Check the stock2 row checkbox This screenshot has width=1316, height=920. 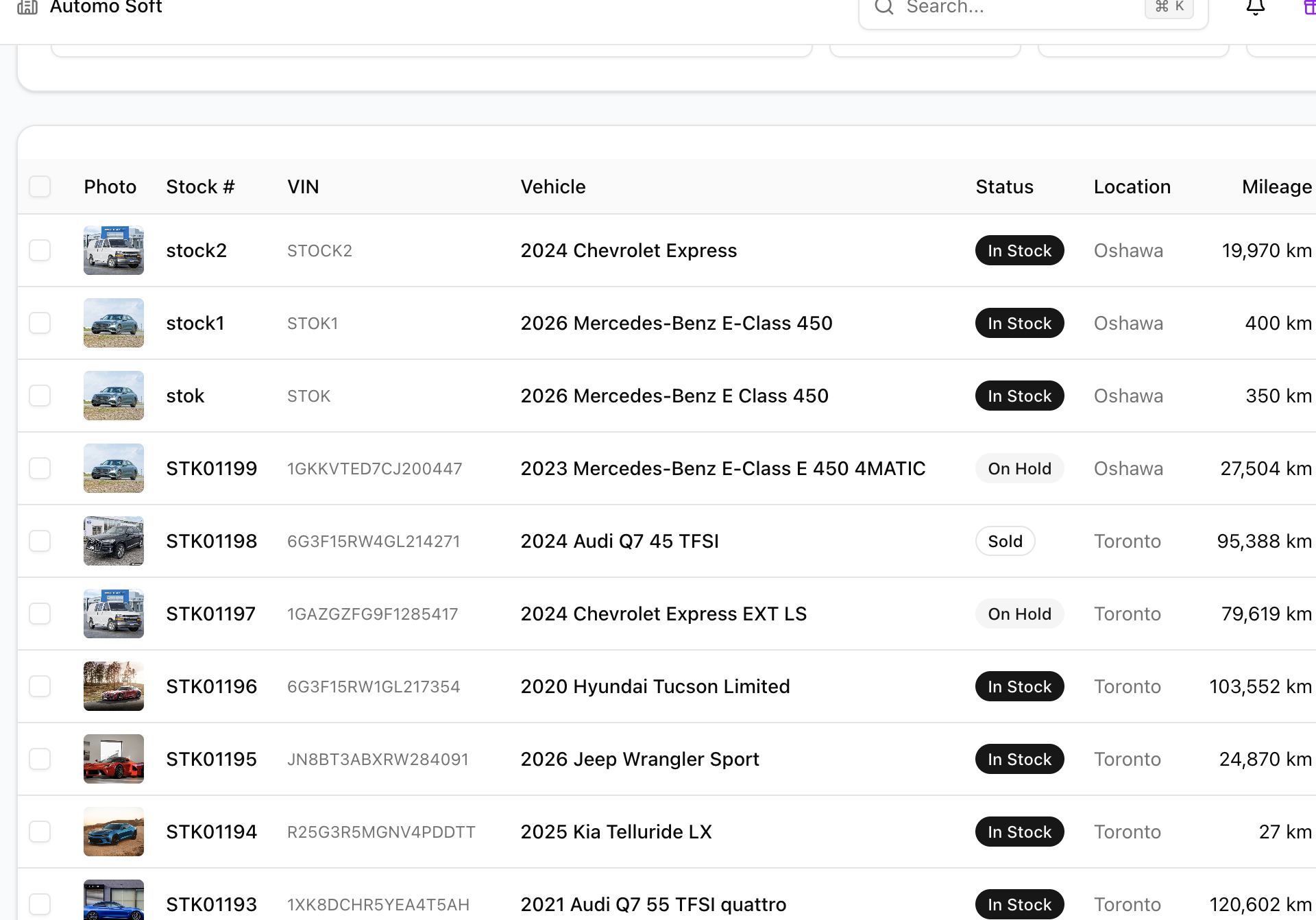pyautogui.click(x=40, y=250)
